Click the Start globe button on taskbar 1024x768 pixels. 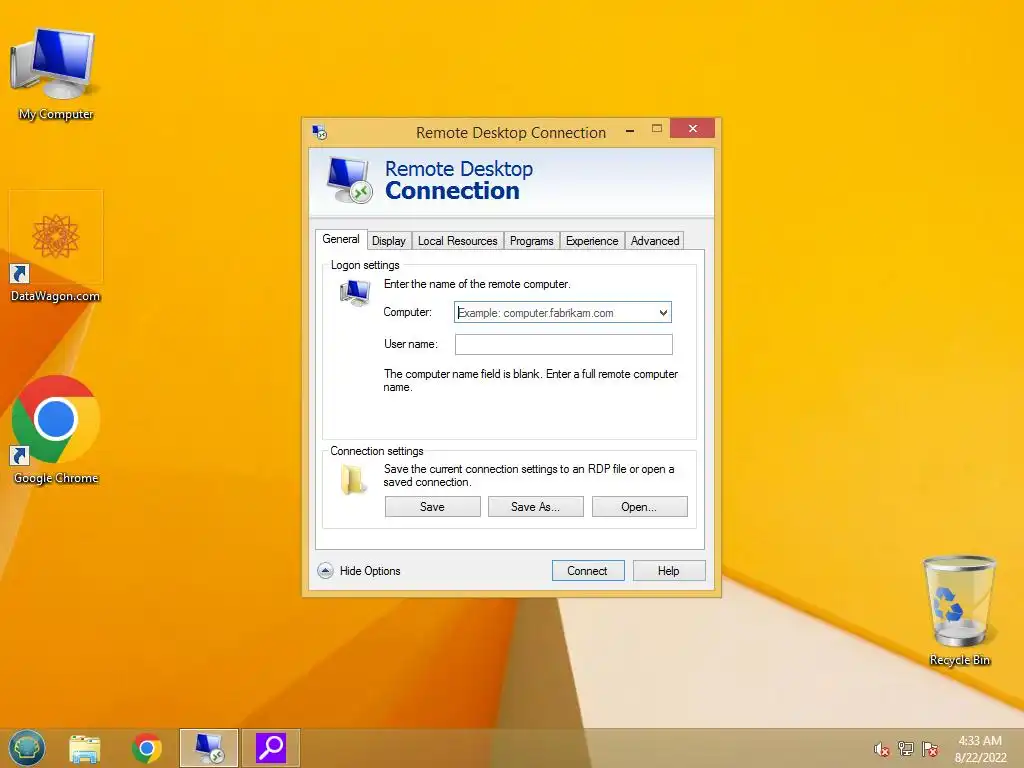click(26, 748)
